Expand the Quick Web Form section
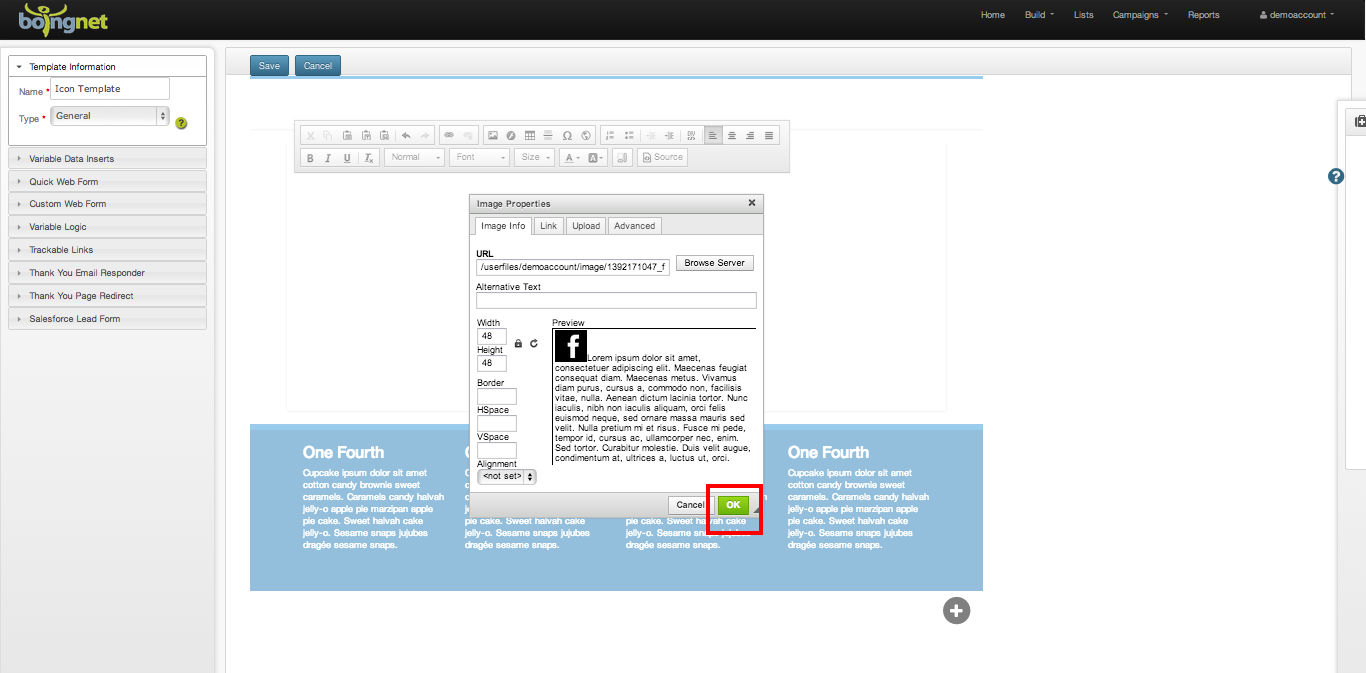Image resolution: width=1366 pixels, height=673 pixels. click(x=107, y=181)
